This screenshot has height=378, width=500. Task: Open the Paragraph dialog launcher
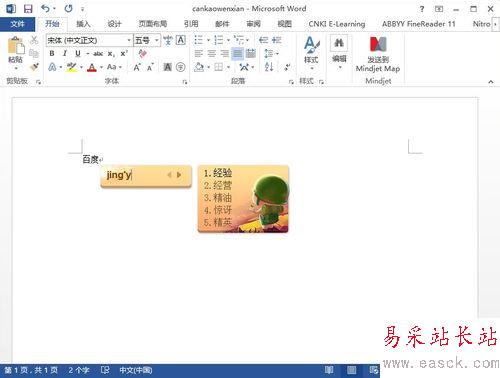(291, 82)
